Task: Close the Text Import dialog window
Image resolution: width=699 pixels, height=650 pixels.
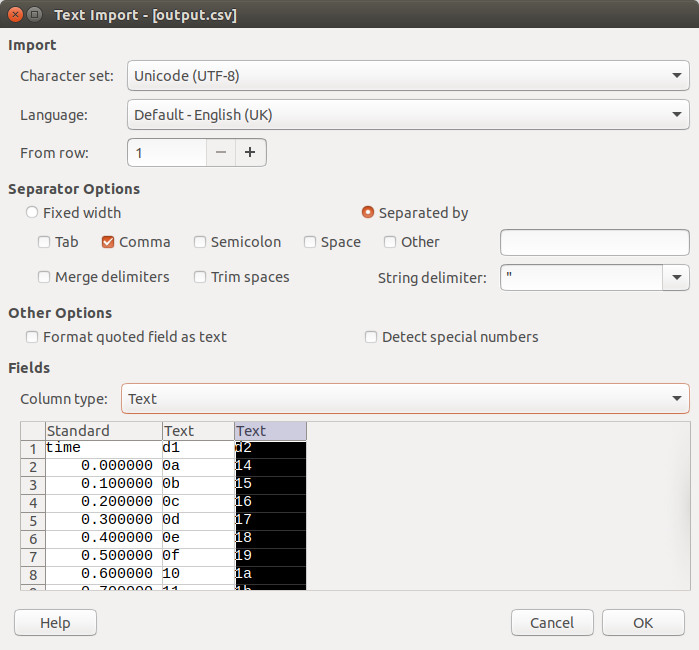Action: pyautogui.click(x=15, y=15)
